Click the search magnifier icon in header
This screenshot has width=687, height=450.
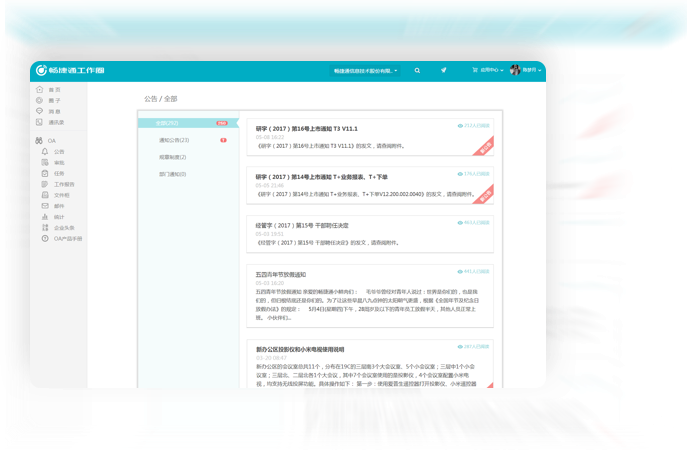coord(418,71)
